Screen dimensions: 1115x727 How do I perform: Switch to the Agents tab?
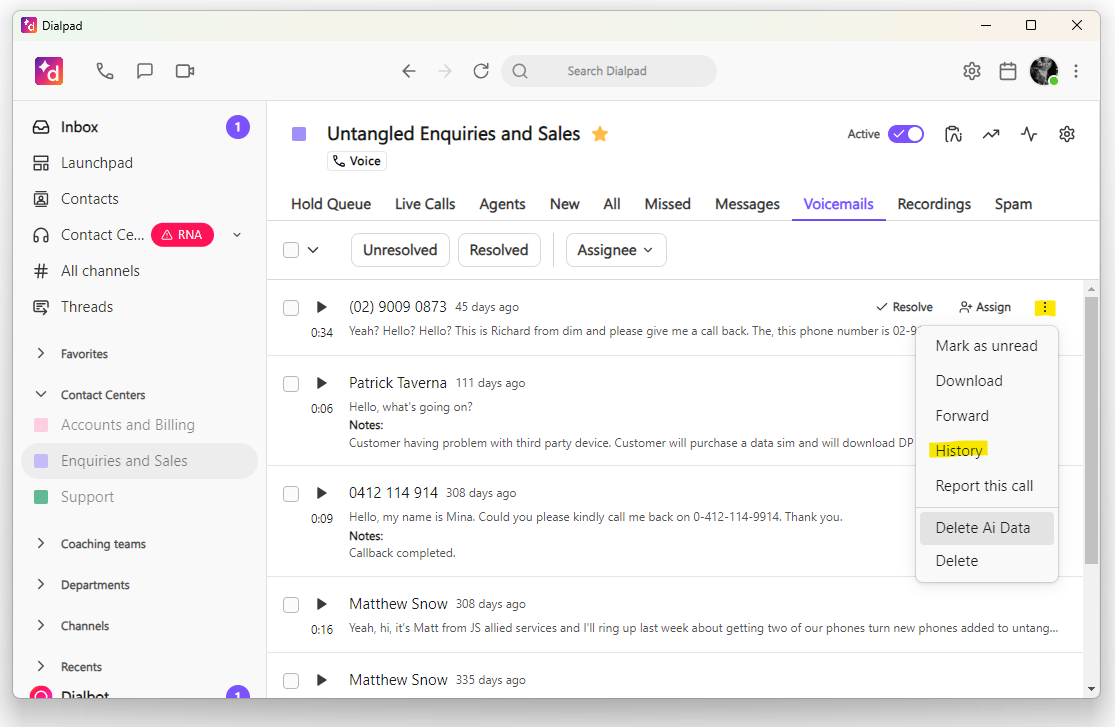[502, 204]
